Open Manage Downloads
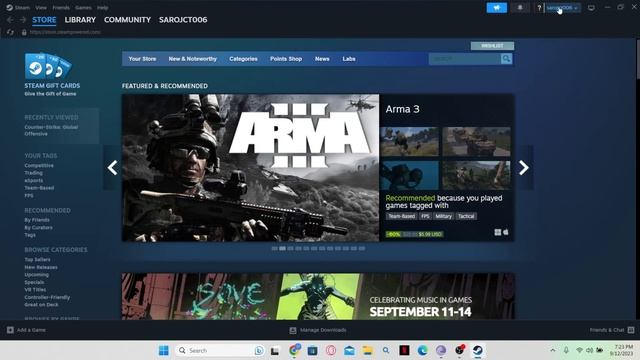 318,330
